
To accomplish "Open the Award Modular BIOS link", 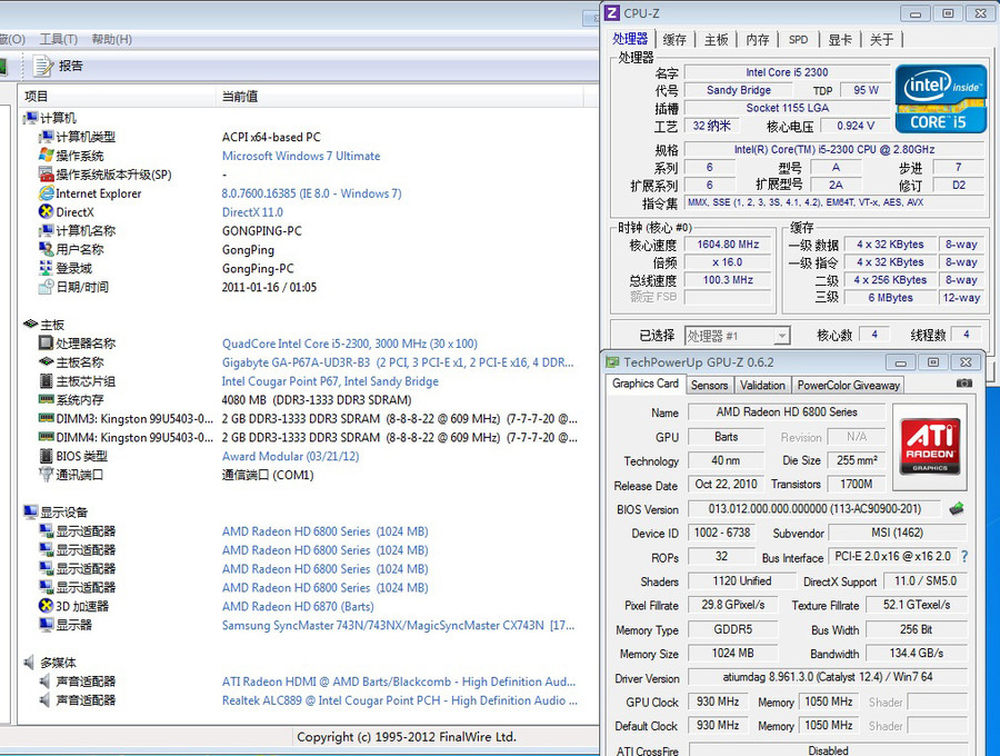I will pyautogui.click(x=290, y=456).
